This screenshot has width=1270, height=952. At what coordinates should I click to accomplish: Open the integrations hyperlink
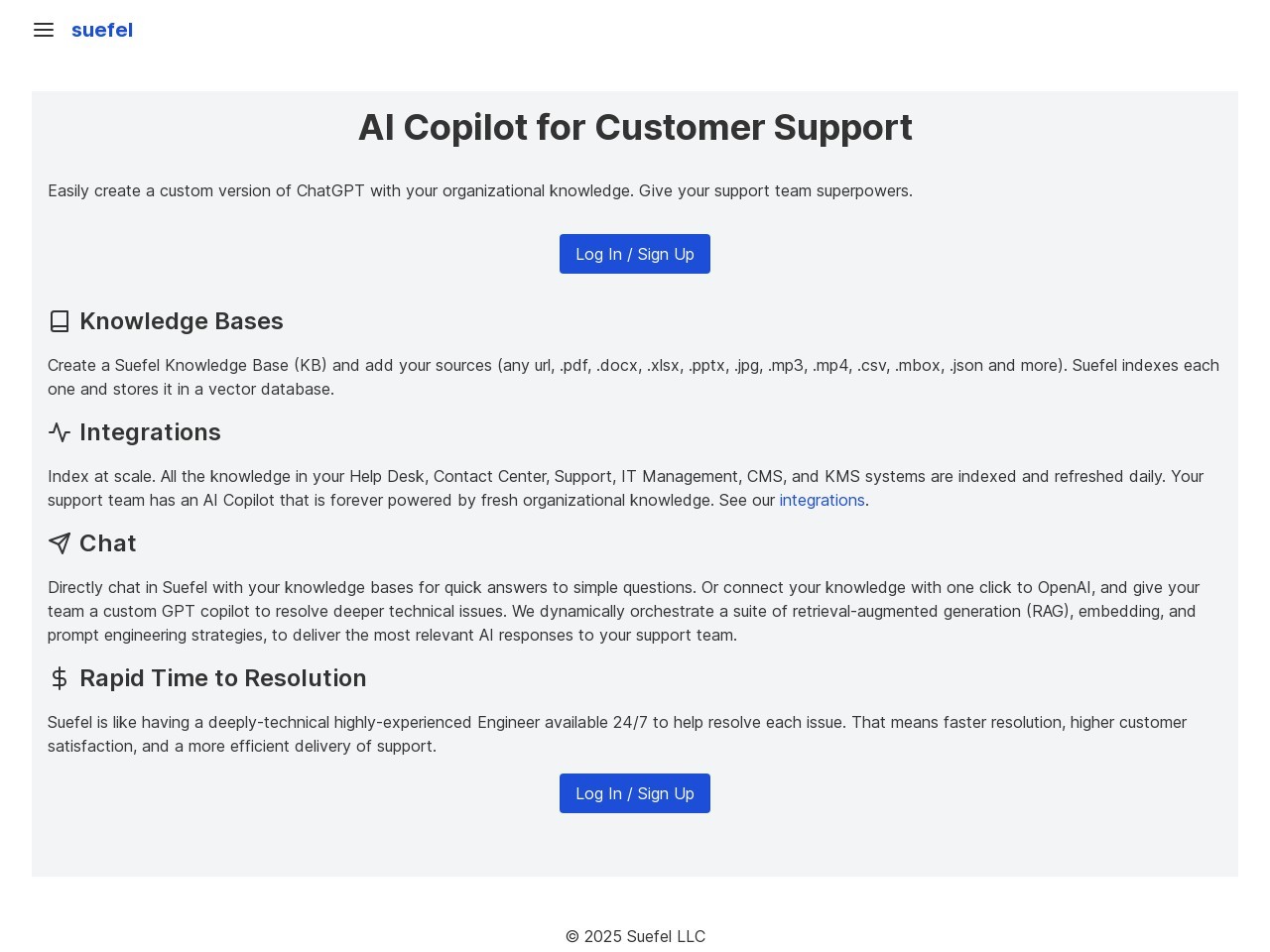point(822,500)
